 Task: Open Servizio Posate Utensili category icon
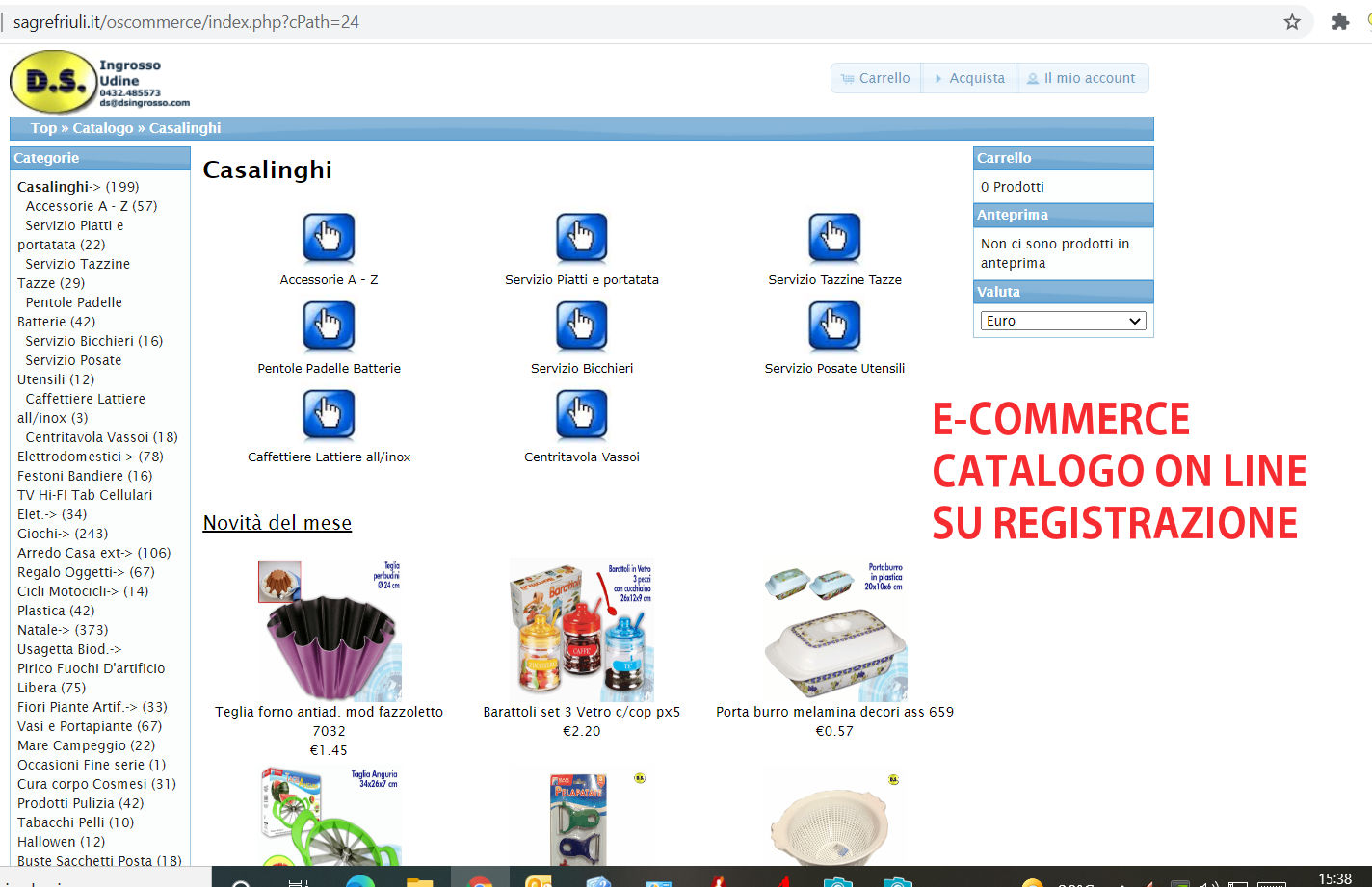[x=834, y=326]
